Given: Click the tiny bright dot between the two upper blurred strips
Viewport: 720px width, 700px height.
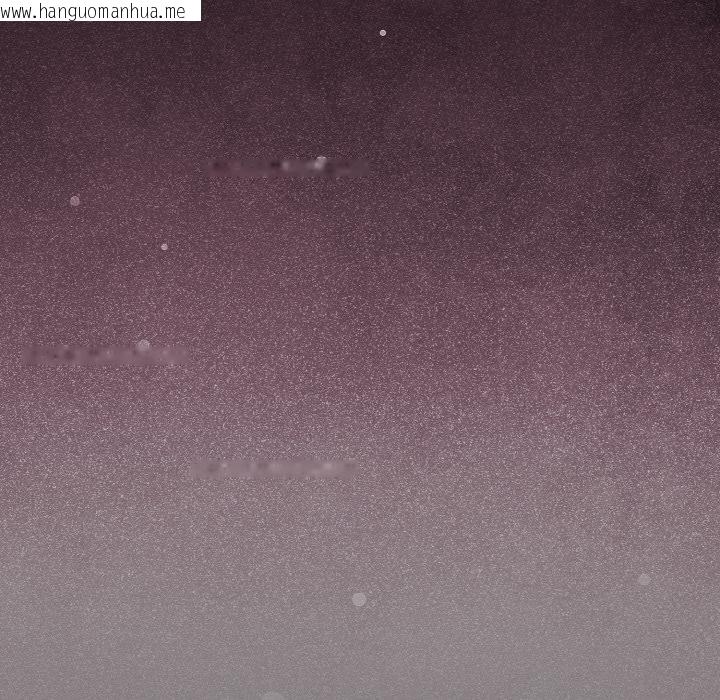Looking at the screenshot, I should coord(164,246).
